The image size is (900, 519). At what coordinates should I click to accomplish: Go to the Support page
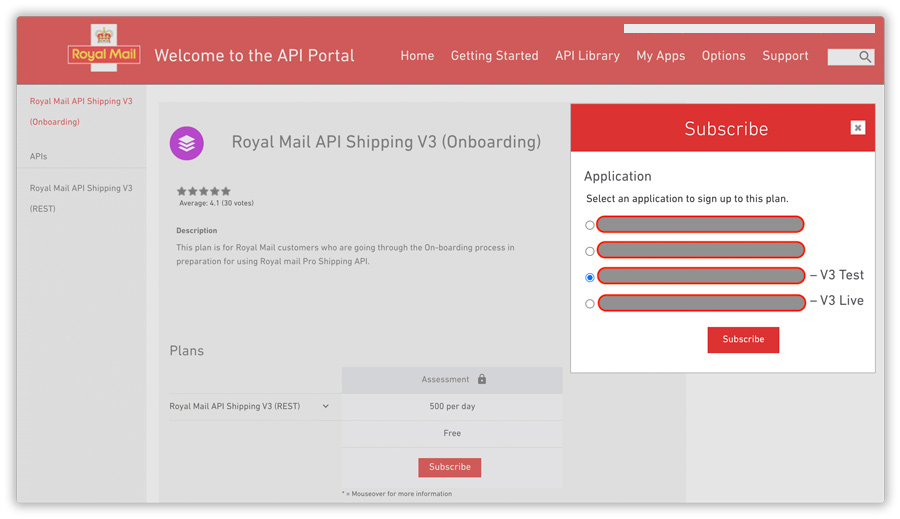point(785,56)
